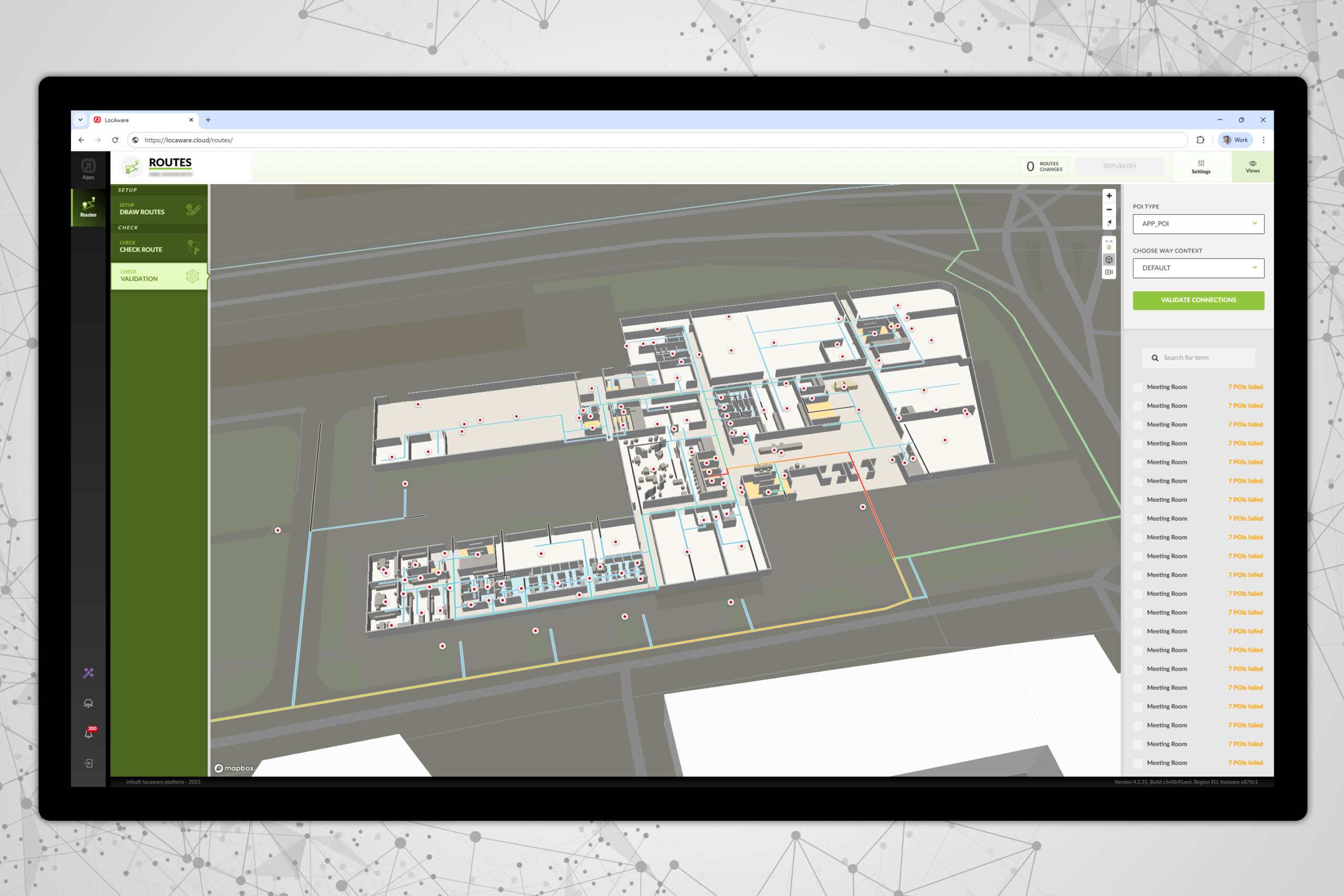Tick the second Meeting Room checkbox
Screen dimensions: 1344x896
pyautogui.click(x=1138, y=406)
